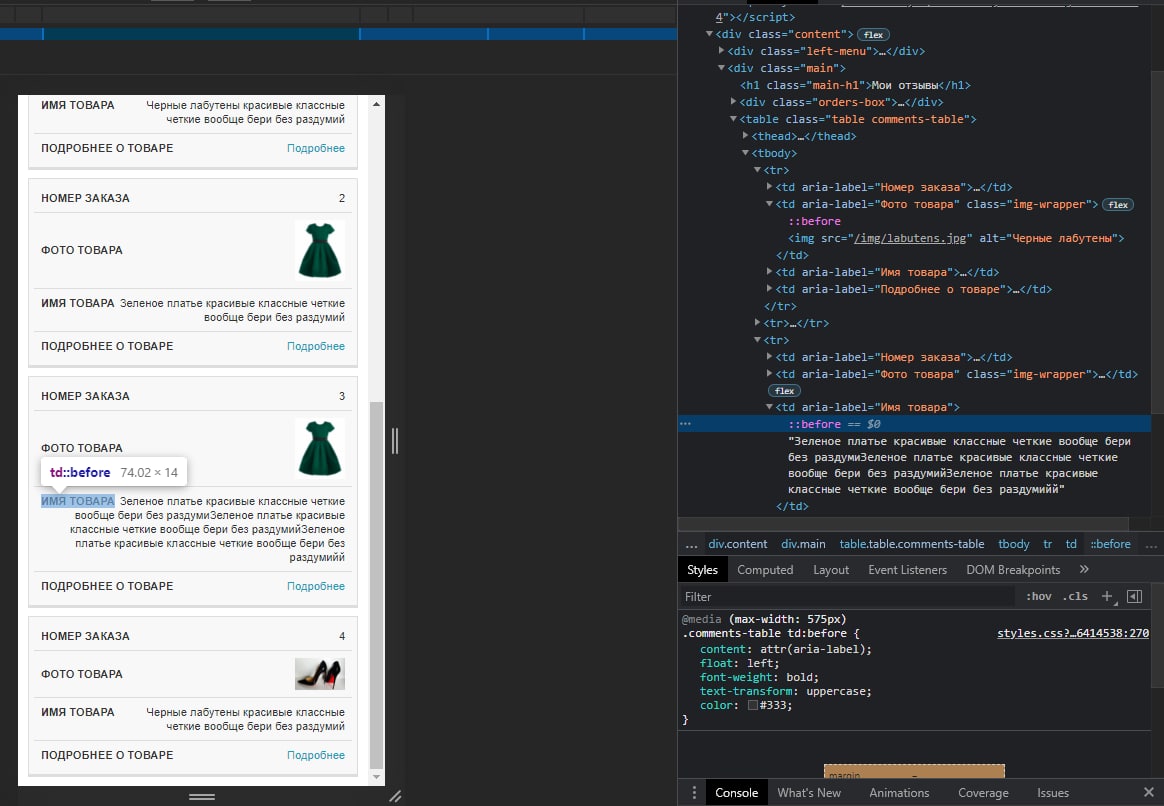This screenshot has height=806, width=1164.
Task: Open the #333 color swatch picker
Action: [753, 705]
